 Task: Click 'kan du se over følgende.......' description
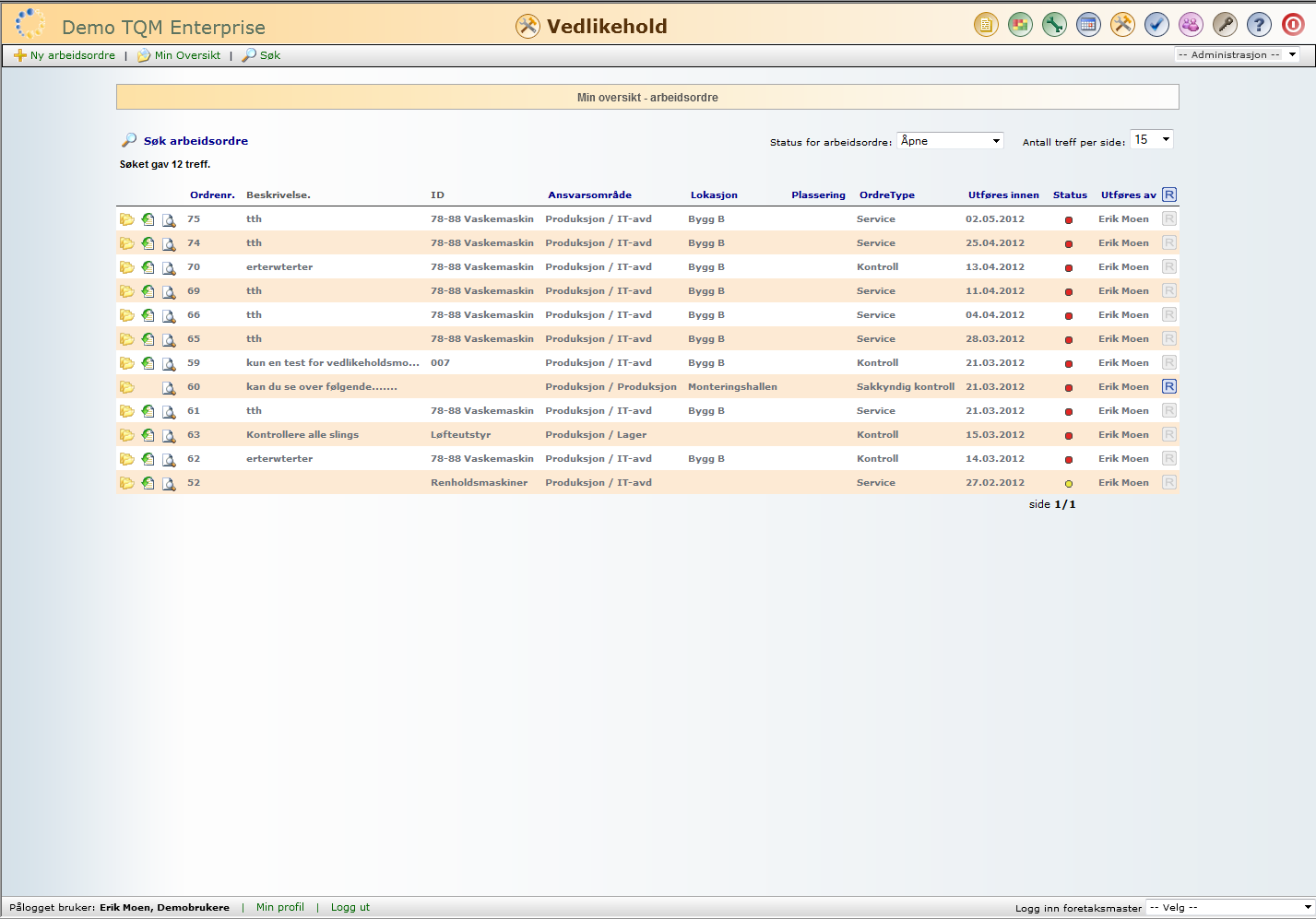(x=322, y=387)
